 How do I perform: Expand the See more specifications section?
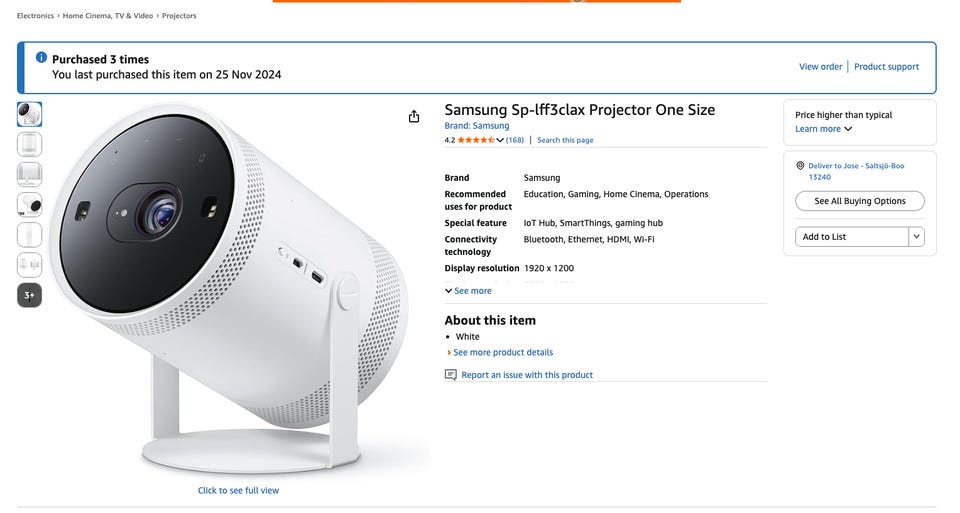(x=468, y=291)
